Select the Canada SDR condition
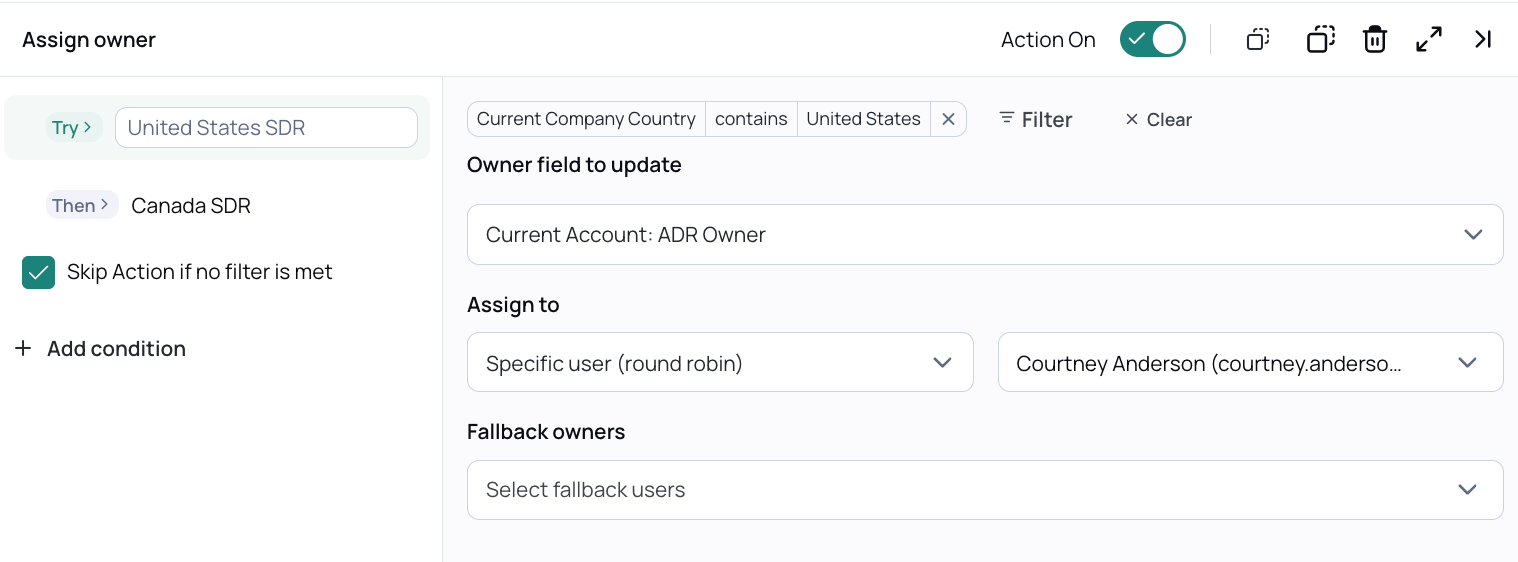The width and height of the screenshot is (1518, 562). (191, 206)
